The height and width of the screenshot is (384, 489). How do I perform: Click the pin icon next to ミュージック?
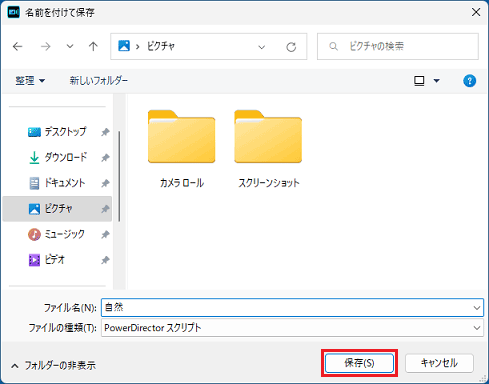pos(105,235)
